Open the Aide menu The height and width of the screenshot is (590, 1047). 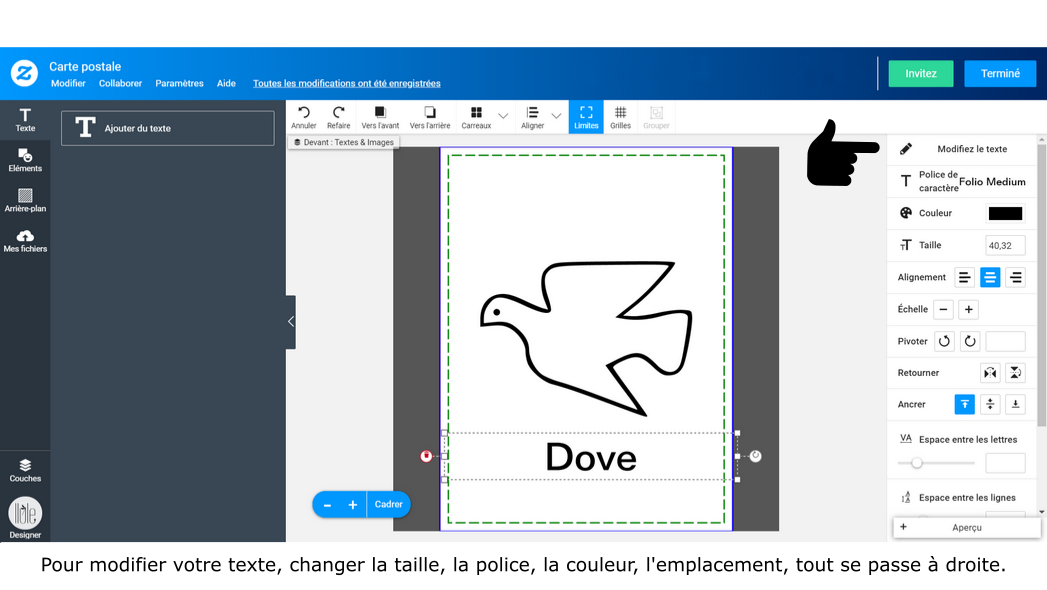tap(226, 83)
